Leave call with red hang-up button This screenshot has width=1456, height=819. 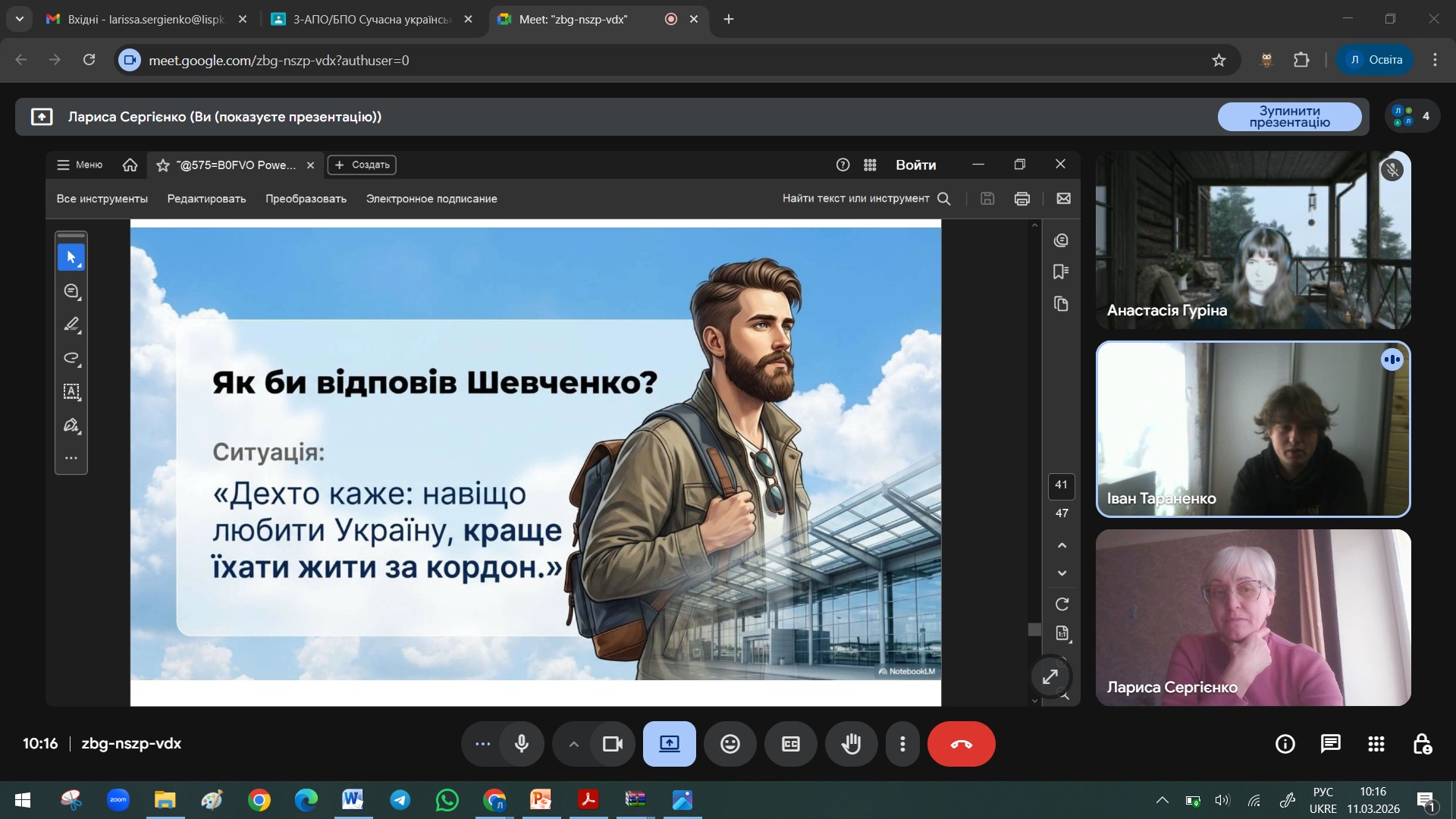[x=961, y=744]
